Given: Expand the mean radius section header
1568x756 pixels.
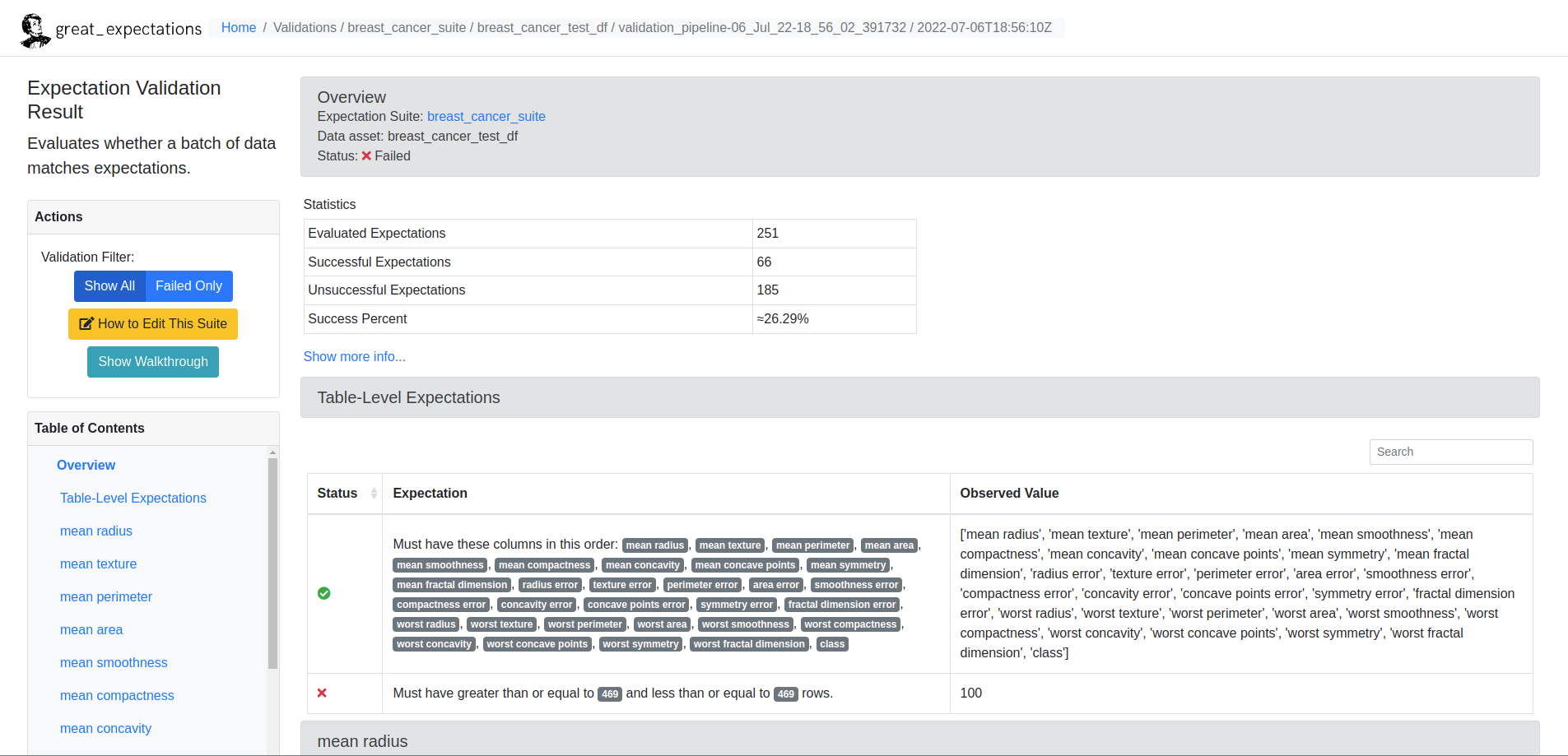Looking at the screenshot, I should (363, 741).
